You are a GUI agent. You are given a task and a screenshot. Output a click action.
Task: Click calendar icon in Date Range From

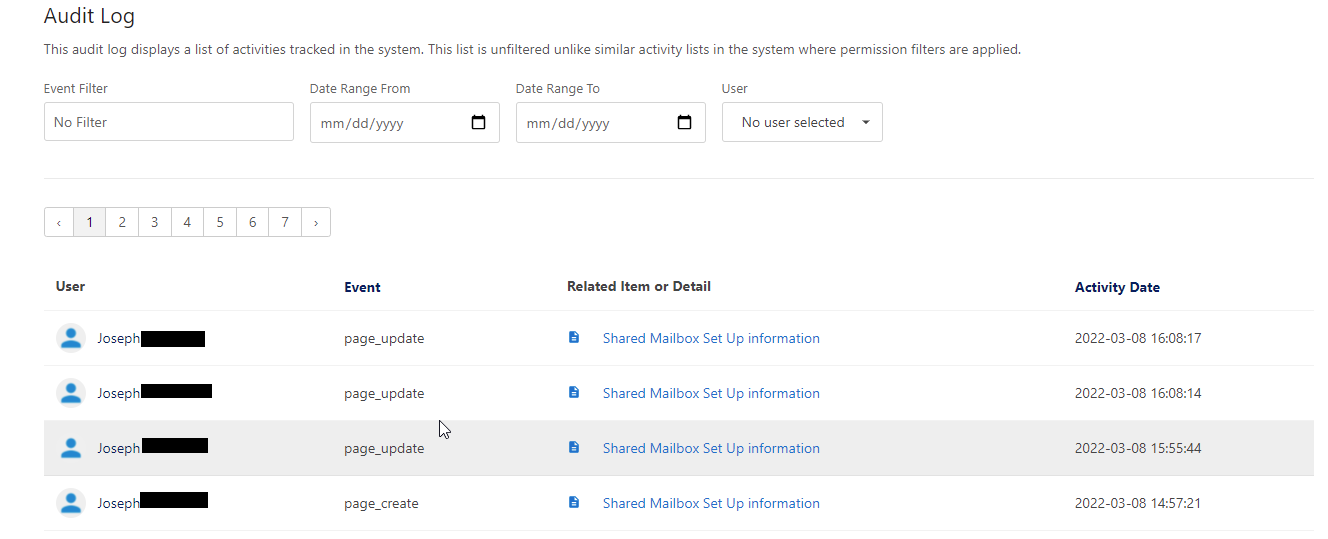pyautogui.click(x=478, y=123)
